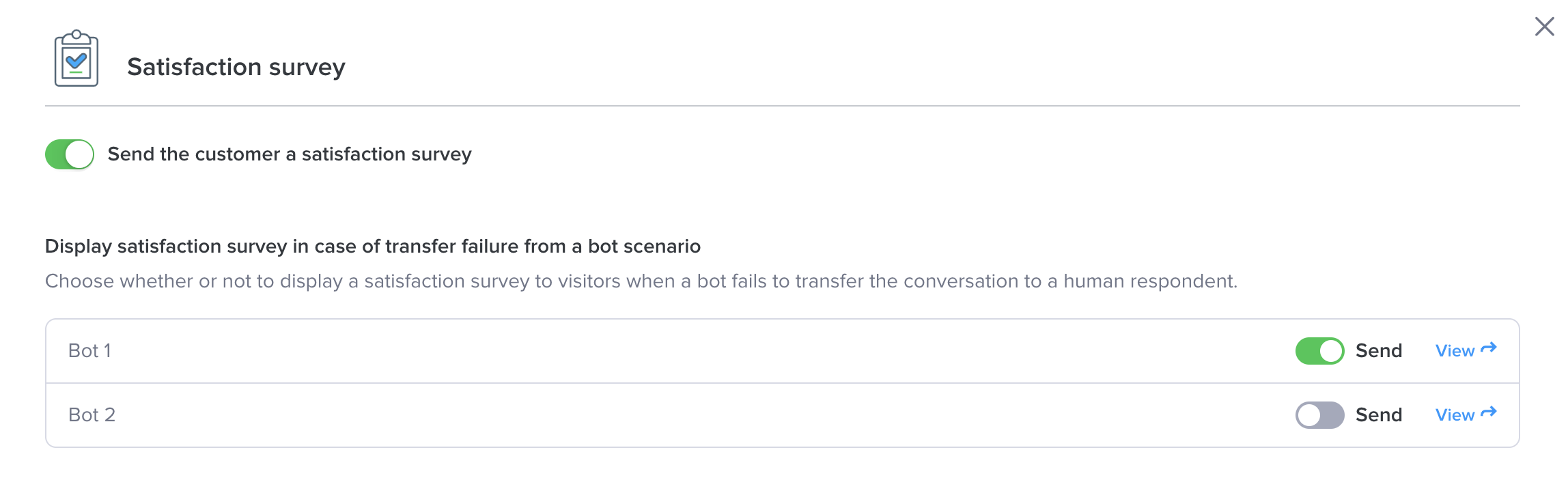
Task: Enable the Send toggle for Bot 2
Action: [1319, 415]
